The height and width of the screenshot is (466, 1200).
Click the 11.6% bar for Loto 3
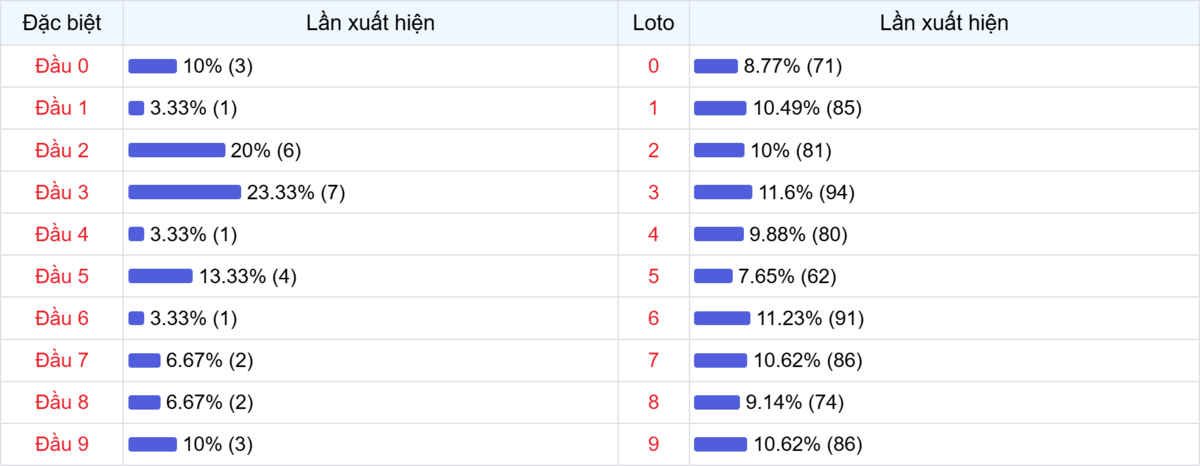click(723, 192)
